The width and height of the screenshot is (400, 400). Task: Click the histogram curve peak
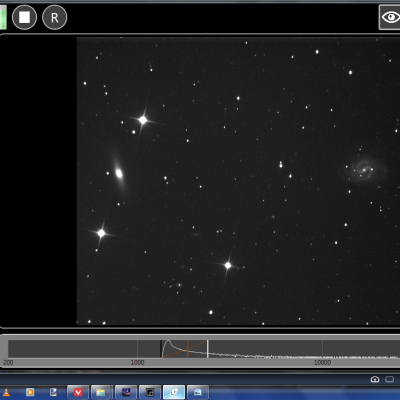168,342
